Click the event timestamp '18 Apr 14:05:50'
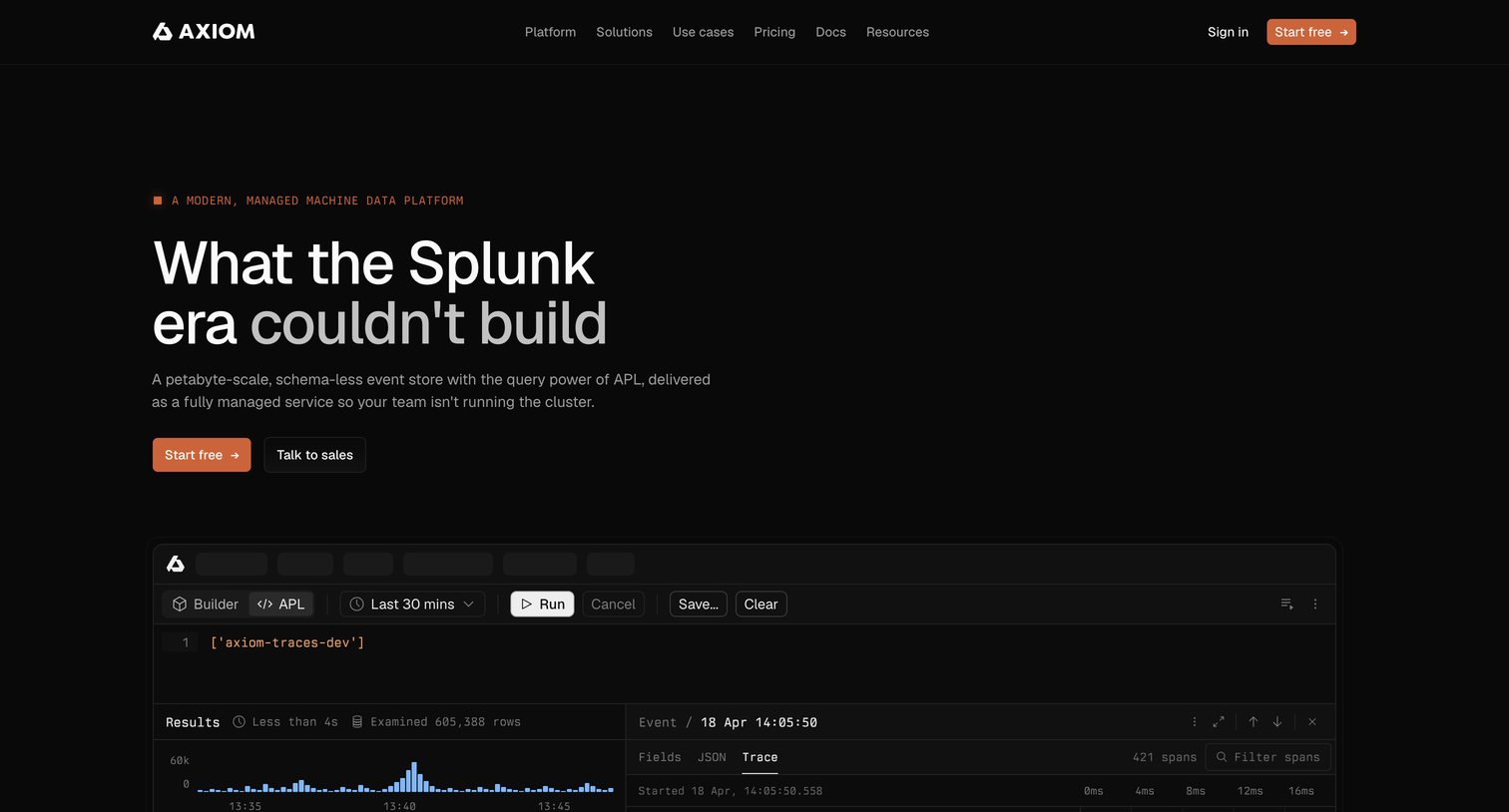This screenshot has height=812, width=1509. click(x=758, y=722)
